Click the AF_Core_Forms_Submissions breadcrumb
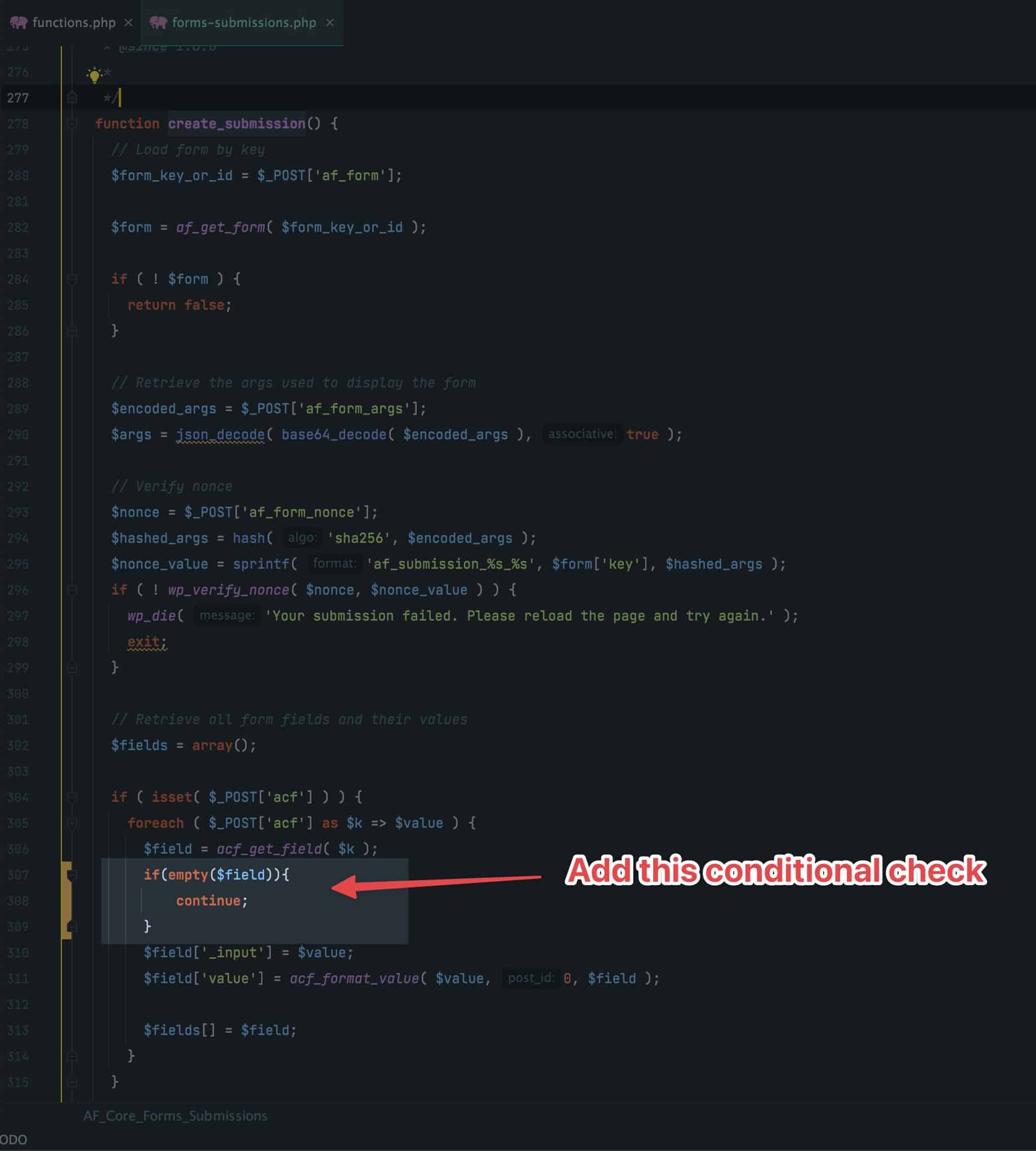Viewport: 1036px width, 1151px height. coord(175,1116)
